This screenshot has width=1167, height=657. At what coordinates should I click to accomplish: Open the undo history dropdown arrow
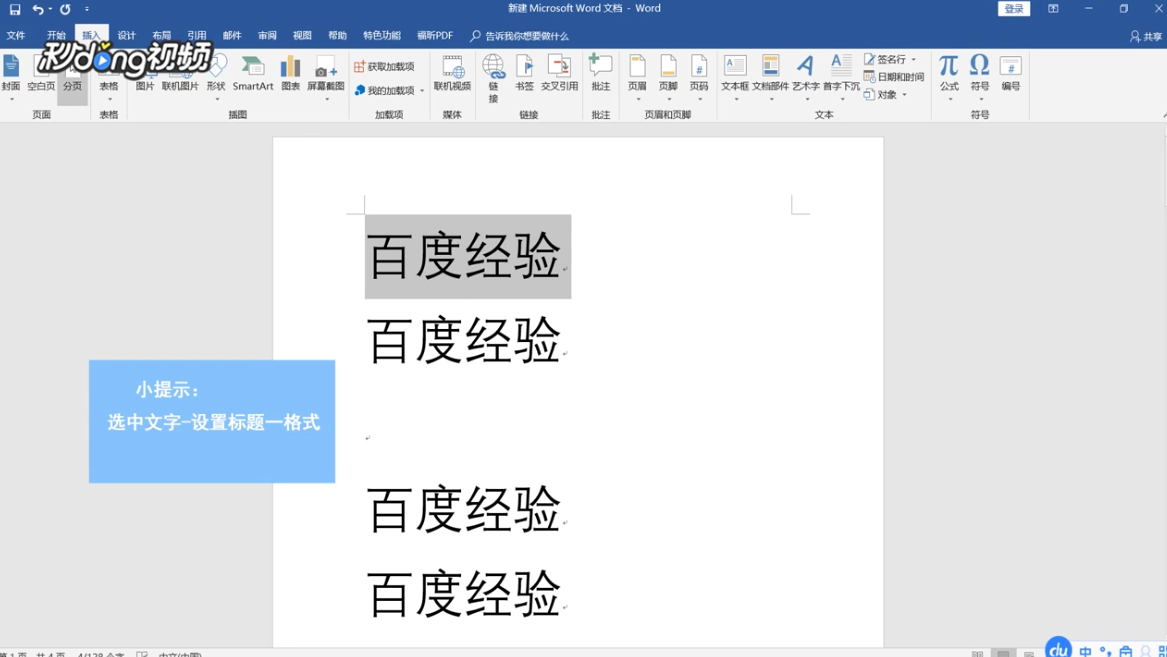click(50, 10)
